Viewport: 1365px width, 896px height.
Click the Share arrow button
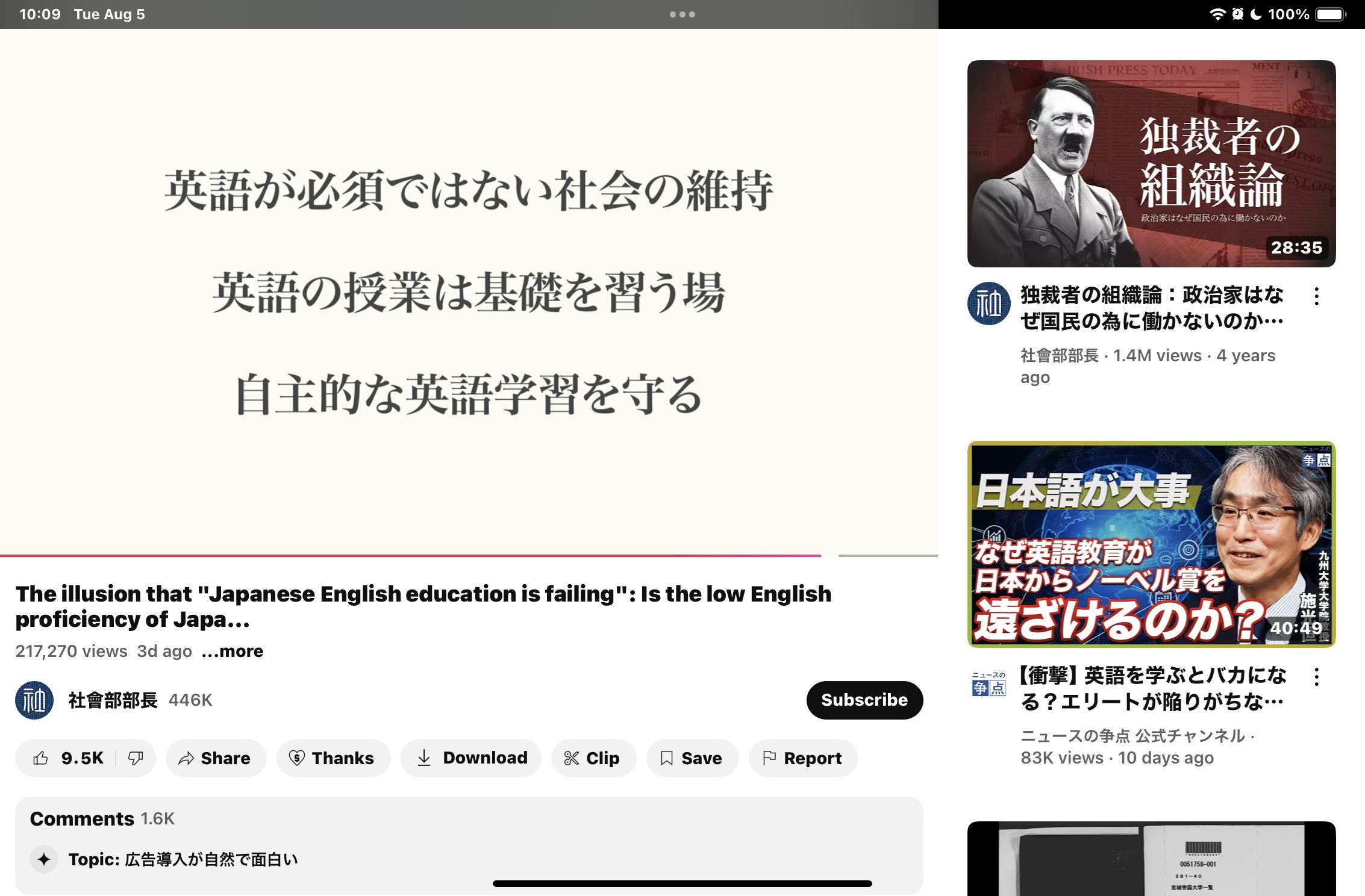216,758
